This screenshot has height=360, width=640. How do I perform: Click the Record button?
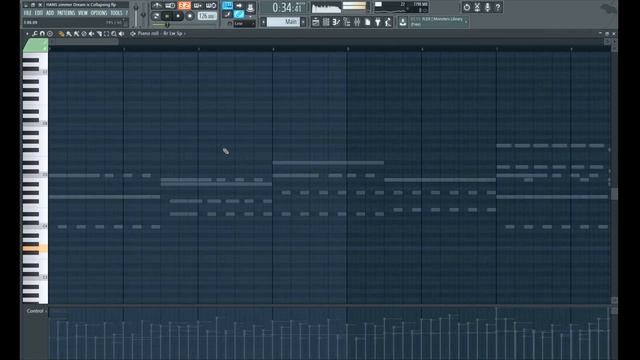[190, 16]
